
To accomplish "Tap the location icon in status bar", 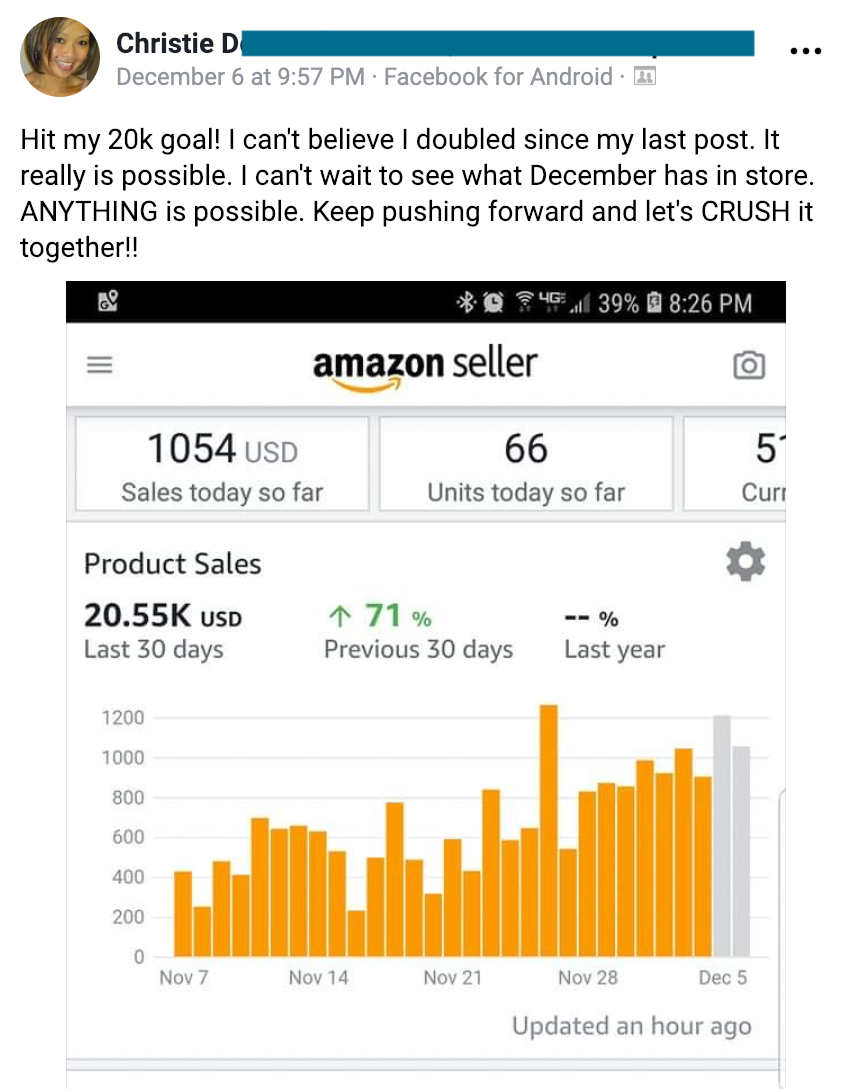I will (x=107, y=302).
